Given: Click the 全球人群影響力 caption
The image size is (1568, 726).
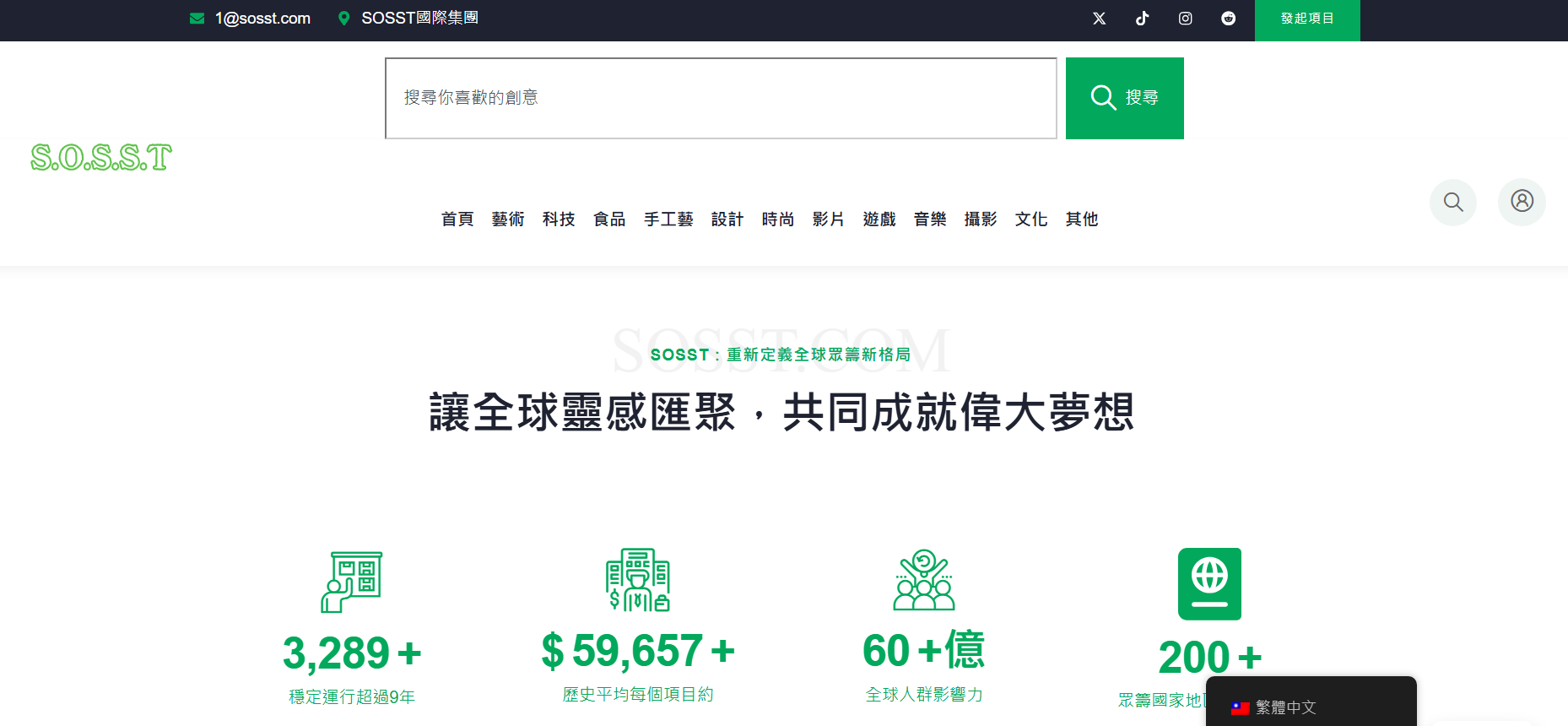Looking at the screenshot, I should pos(924,695).
